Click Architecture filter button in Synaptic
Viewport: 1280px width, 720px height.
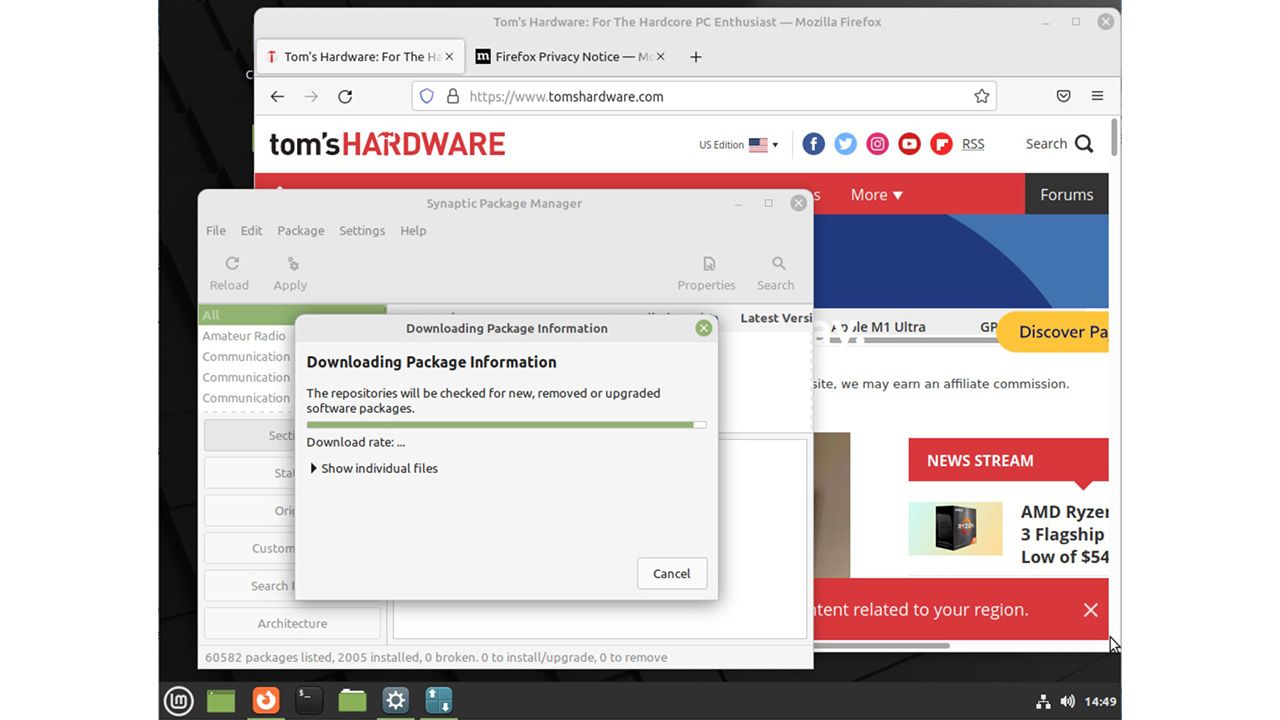pos(292,623)
